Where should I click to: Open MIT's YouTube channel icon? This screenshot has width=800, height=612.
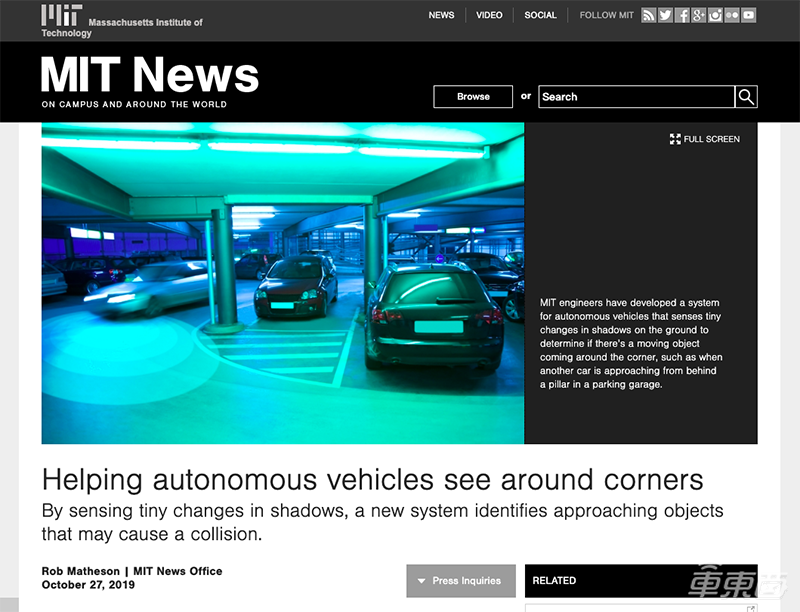pyautogui.click(x=748, y=15)
